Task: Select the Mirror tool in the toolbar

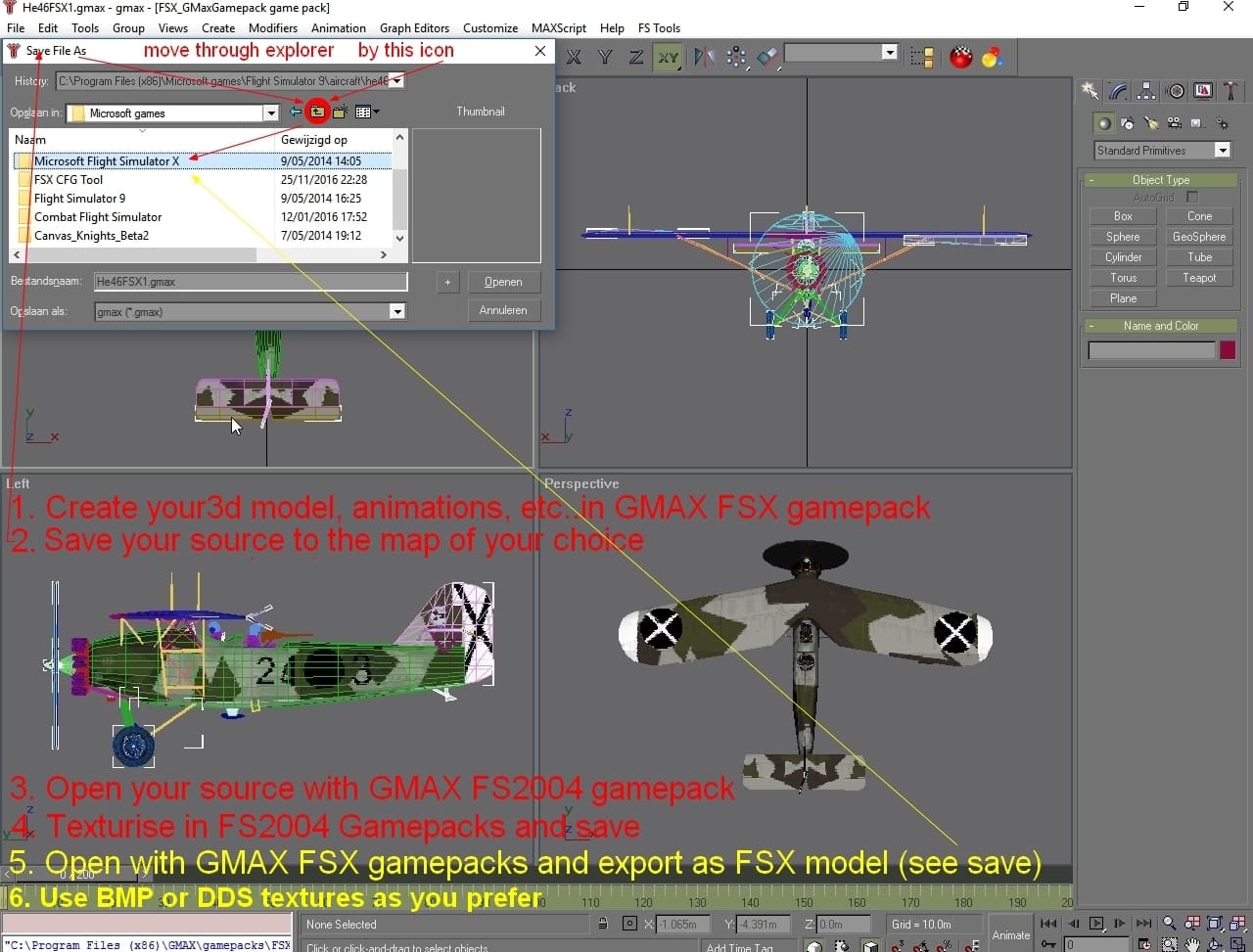Action: point(704,57)
